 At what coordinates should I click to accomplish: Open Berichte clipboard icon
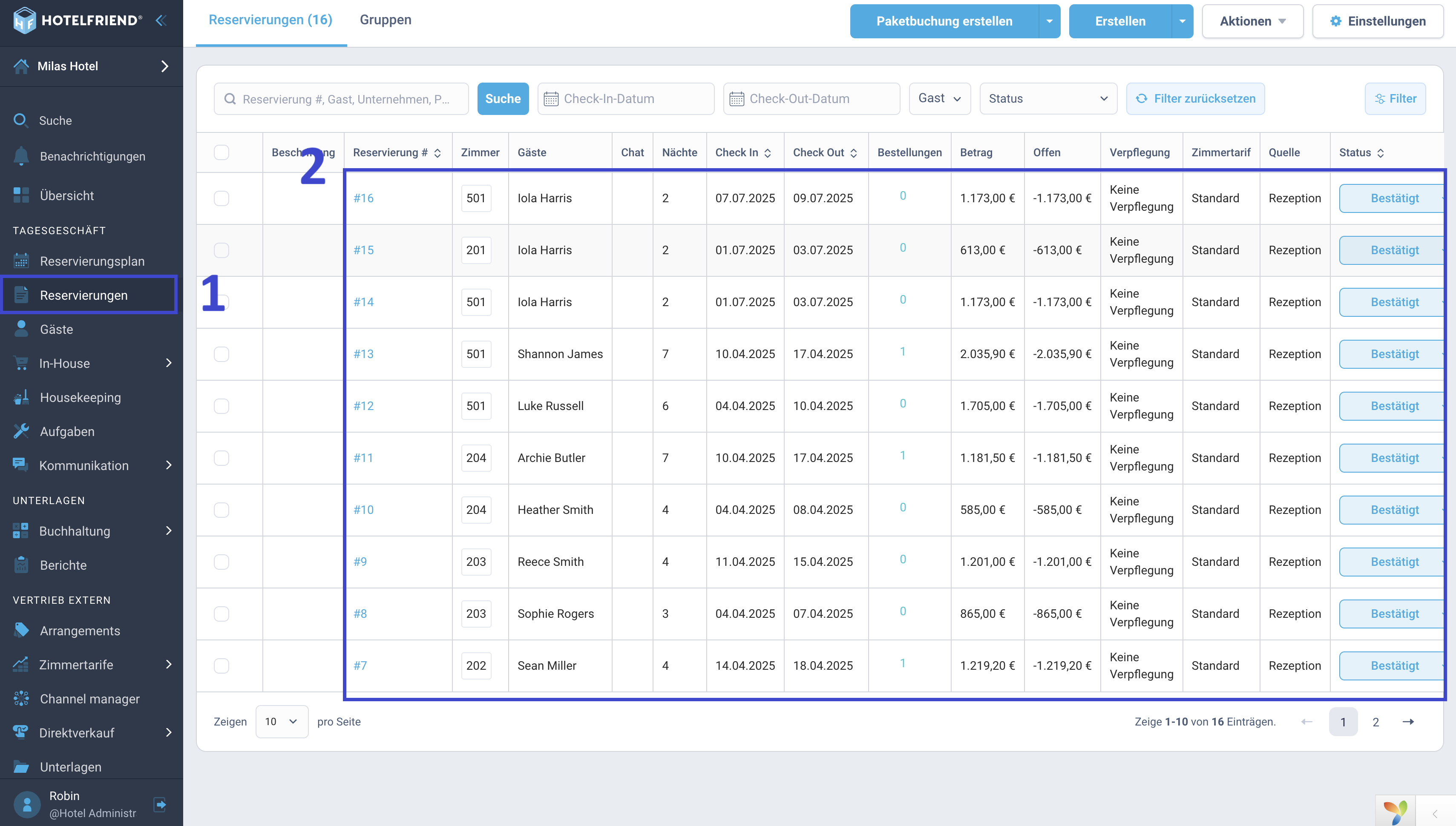coord(21,565)
